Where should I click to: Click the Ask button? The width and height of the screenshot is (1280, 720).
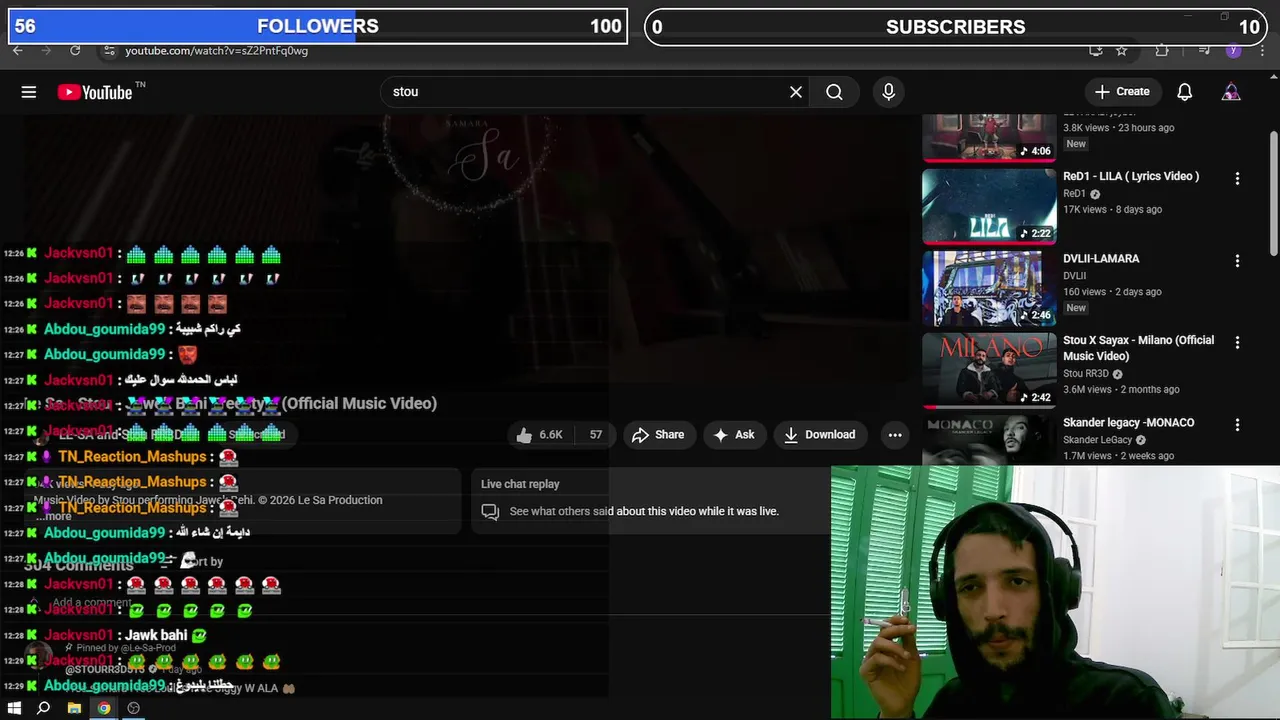click(734, 435)
